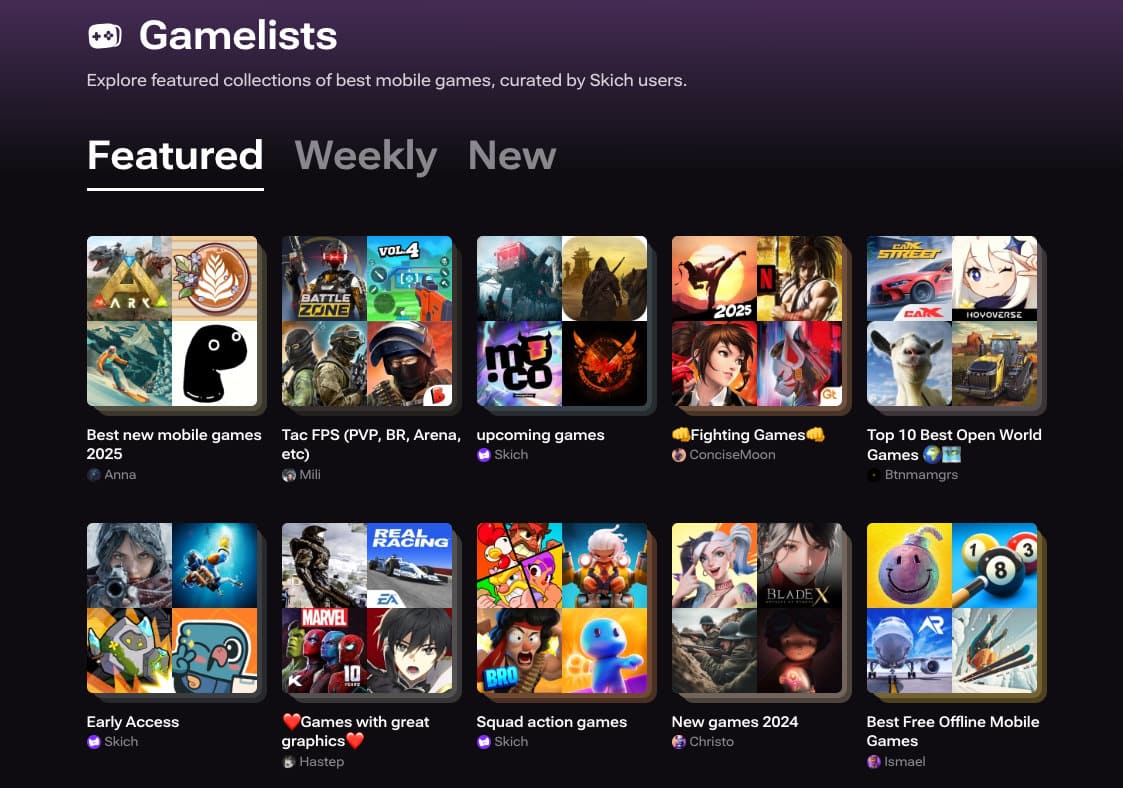Select the CarX Street game icon
Image resolution: width=1123 pixels, height=788 pixels.
[909, 278]
